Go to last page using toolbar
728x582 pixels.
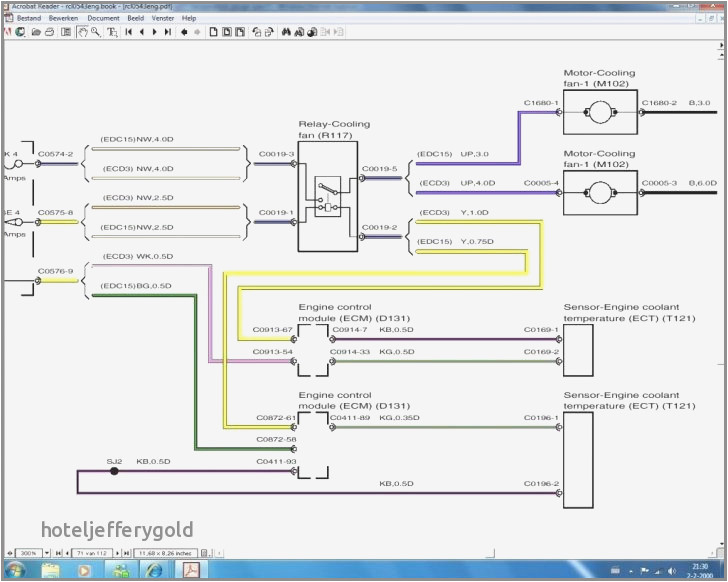click(x=167, y=31)
